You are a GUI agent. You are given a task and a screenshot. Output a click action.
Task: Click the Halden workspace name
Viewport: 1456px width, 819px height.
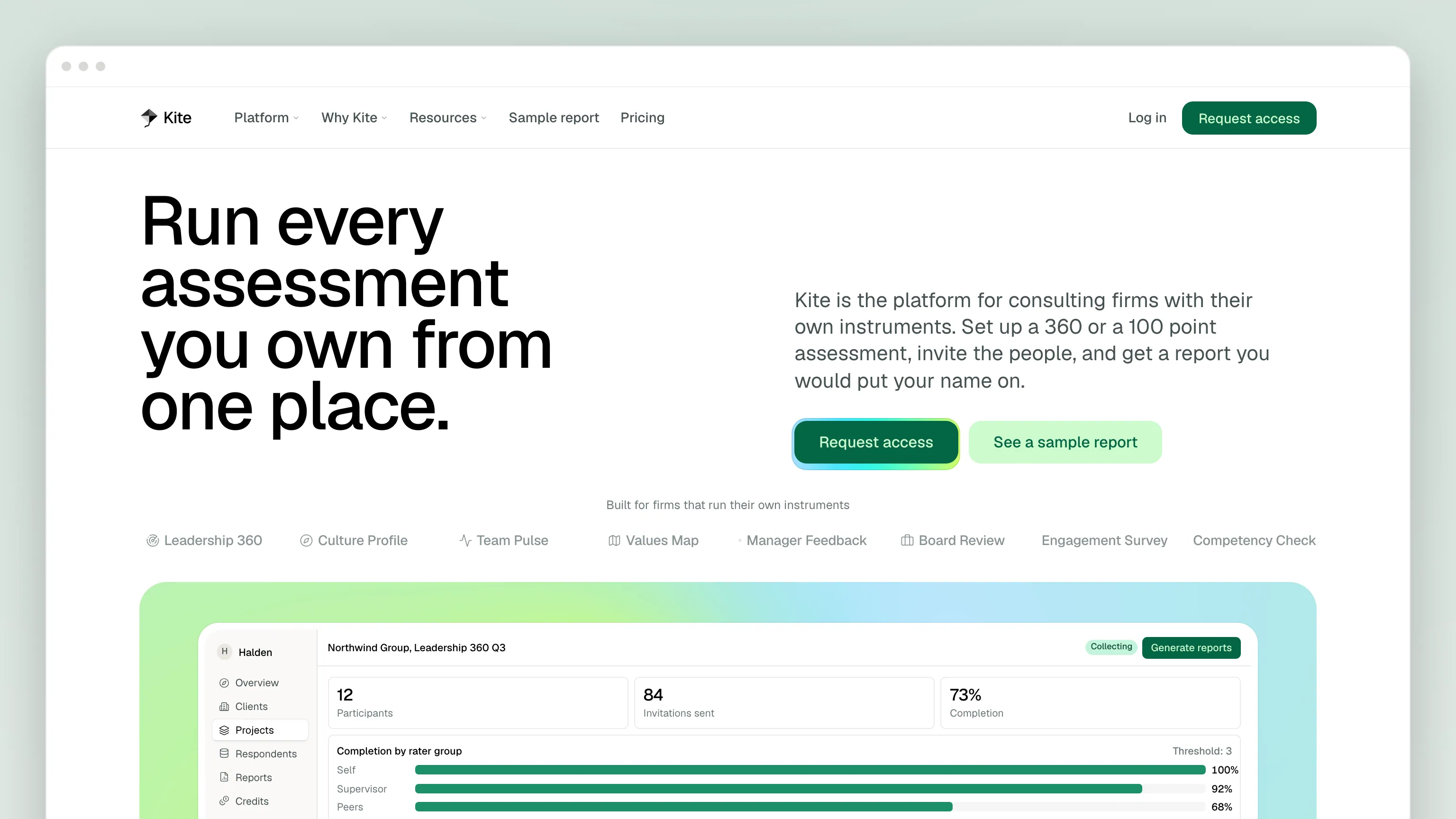(255, 652)
